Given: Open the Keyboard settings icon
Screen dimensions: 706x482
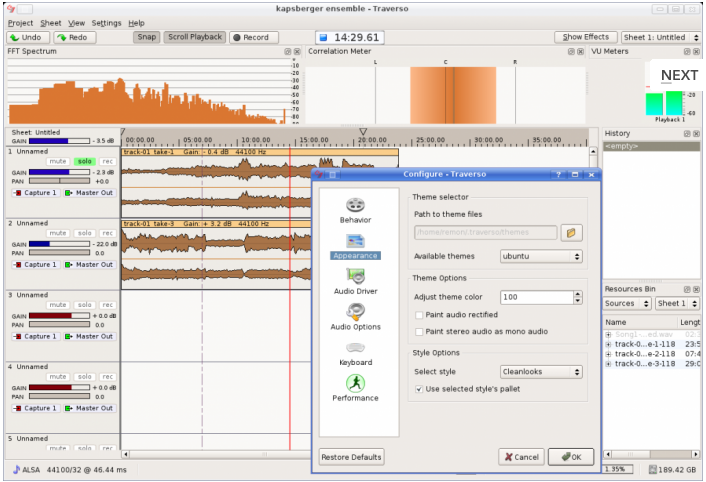Looking at the screenshot, I should click(x=355, y=347).
